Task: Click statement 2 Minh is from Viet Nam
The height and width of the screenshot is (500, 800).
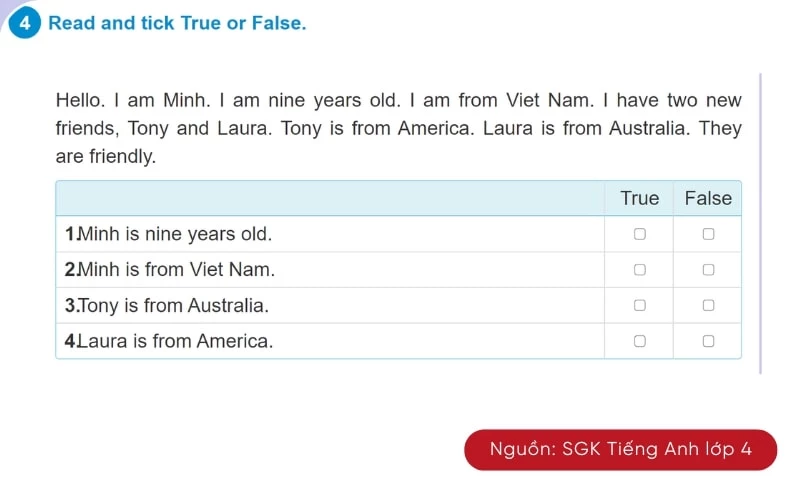Action: 169,269
